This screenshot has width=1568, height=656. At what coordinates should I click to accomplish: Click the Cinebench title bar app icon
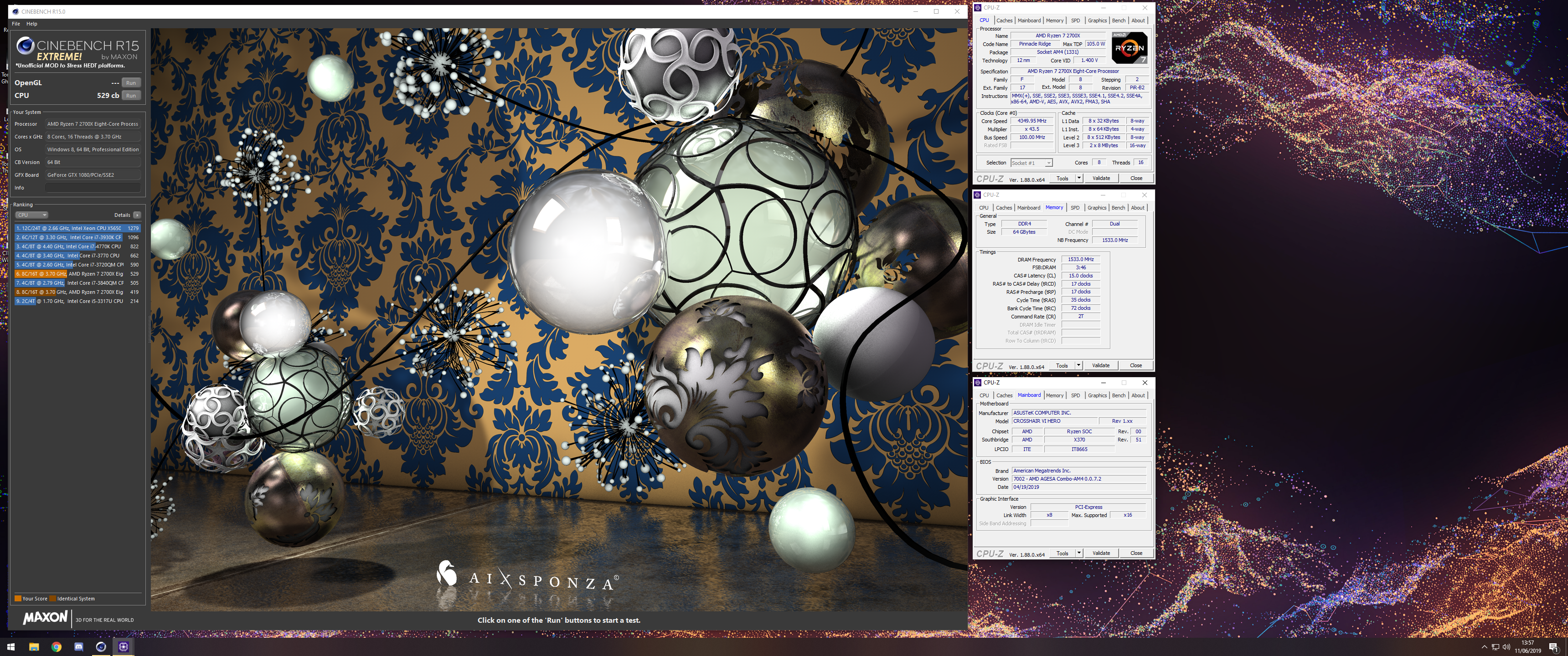[15, 11]
